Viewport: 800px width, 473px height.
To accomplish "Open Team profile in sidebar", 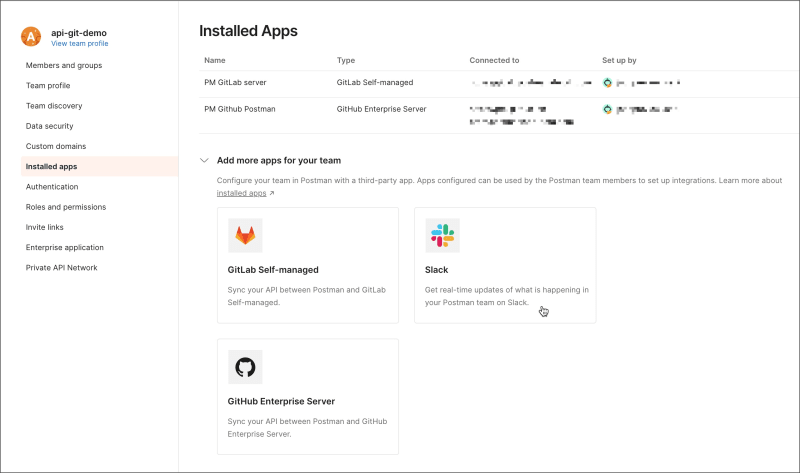I will pos(48,85).
